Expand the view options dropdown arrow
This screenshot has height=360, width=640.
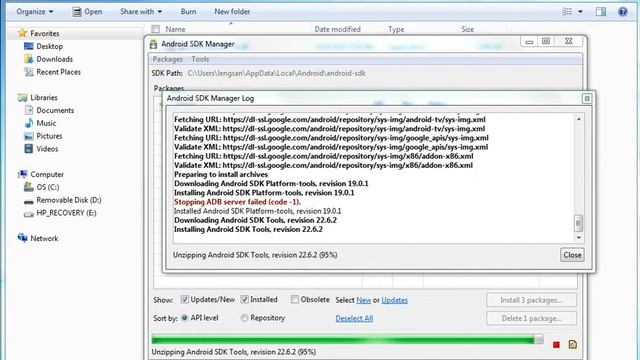coord(580,12)
